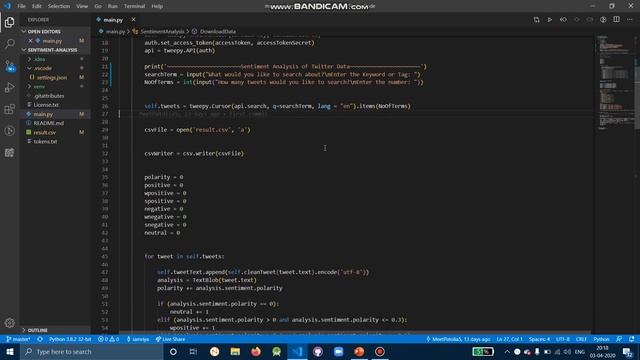
Task: Open Task View on the taskbar
Action: tap(193, 352)
